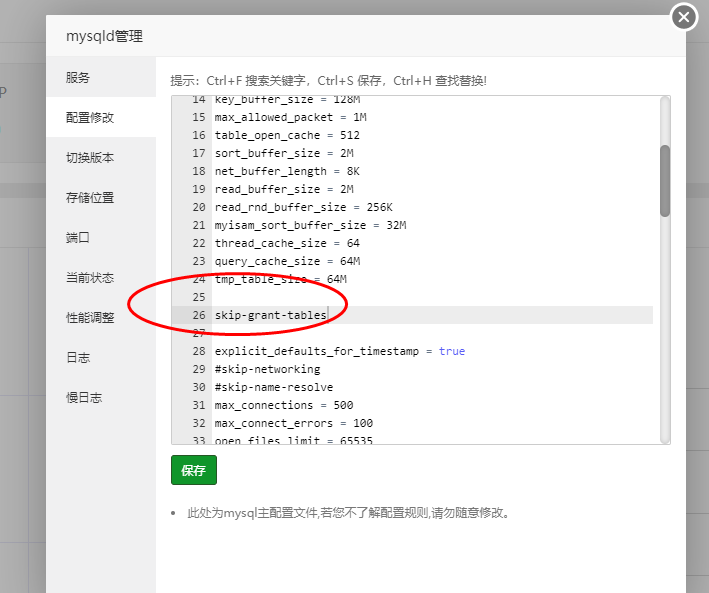Image resolution: width=709 pixels, height=593 pixels.
Task: Select the 配置修改 tab
Action: 101,117
